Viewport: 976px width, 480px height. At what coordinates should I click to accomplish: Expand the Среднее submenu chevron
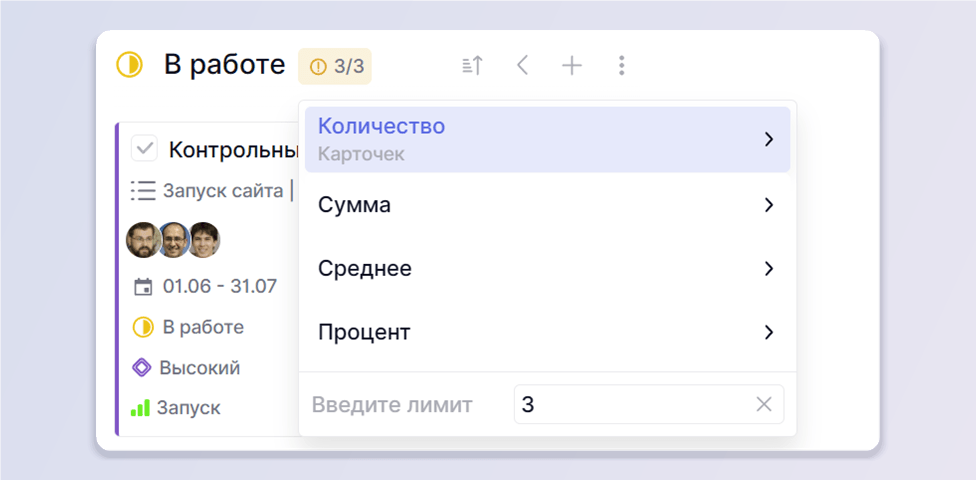coord(769,268)
